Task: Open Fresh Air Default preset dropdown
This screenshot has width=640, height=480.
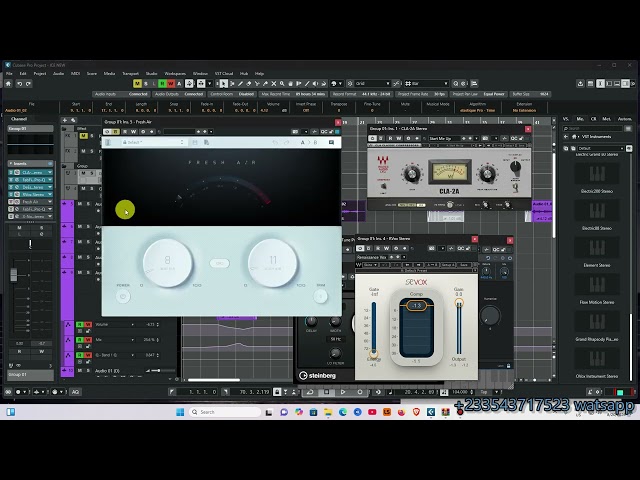Action: 153,142
